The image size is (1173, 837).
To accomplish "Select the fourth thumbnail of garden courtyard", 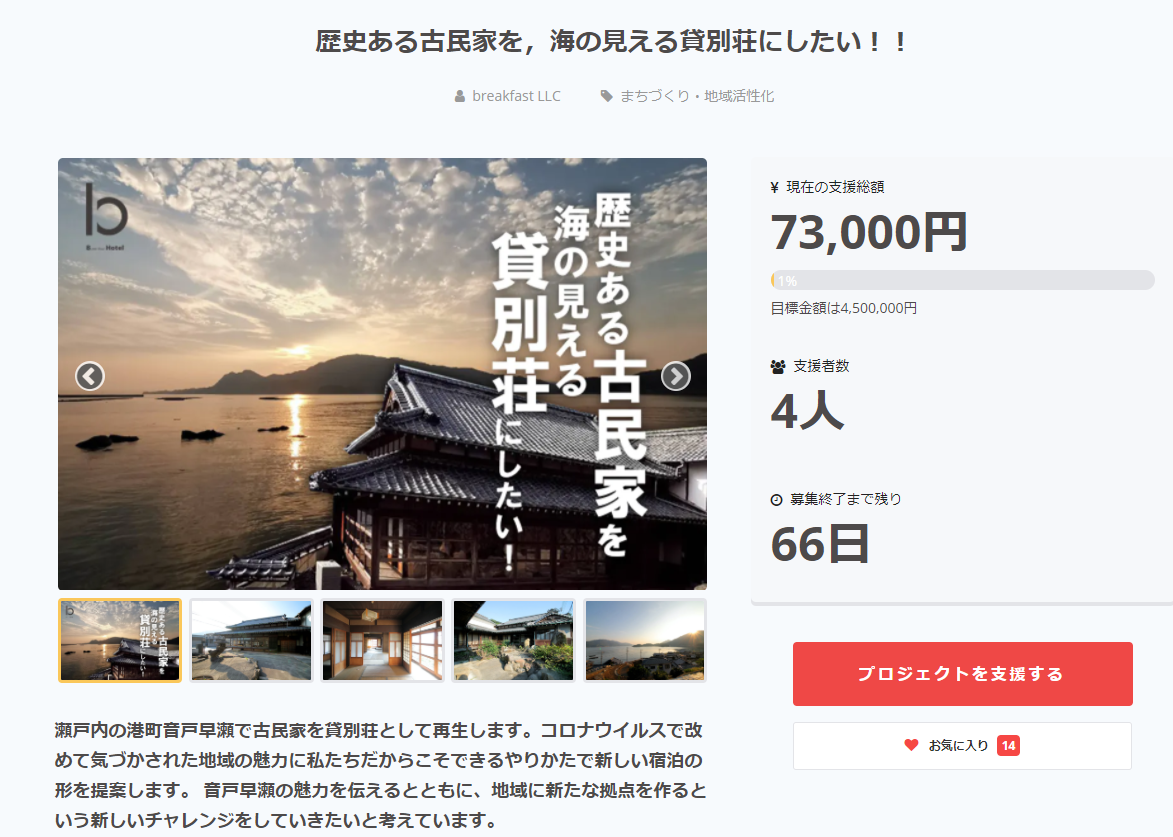I will coord(514,640).
